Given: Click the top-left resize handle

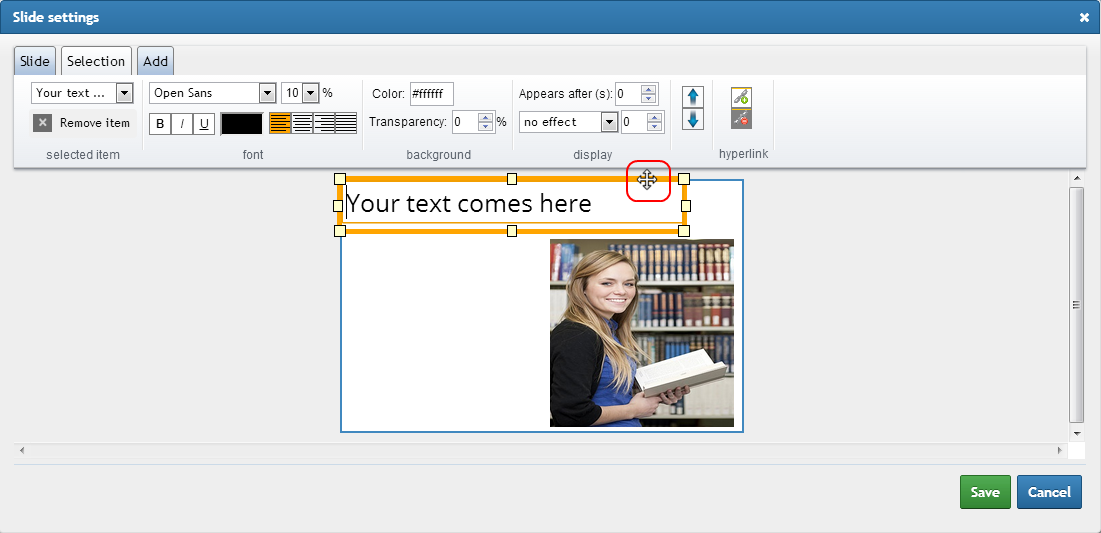Looking at the screenshot, I should coord(340,179).
